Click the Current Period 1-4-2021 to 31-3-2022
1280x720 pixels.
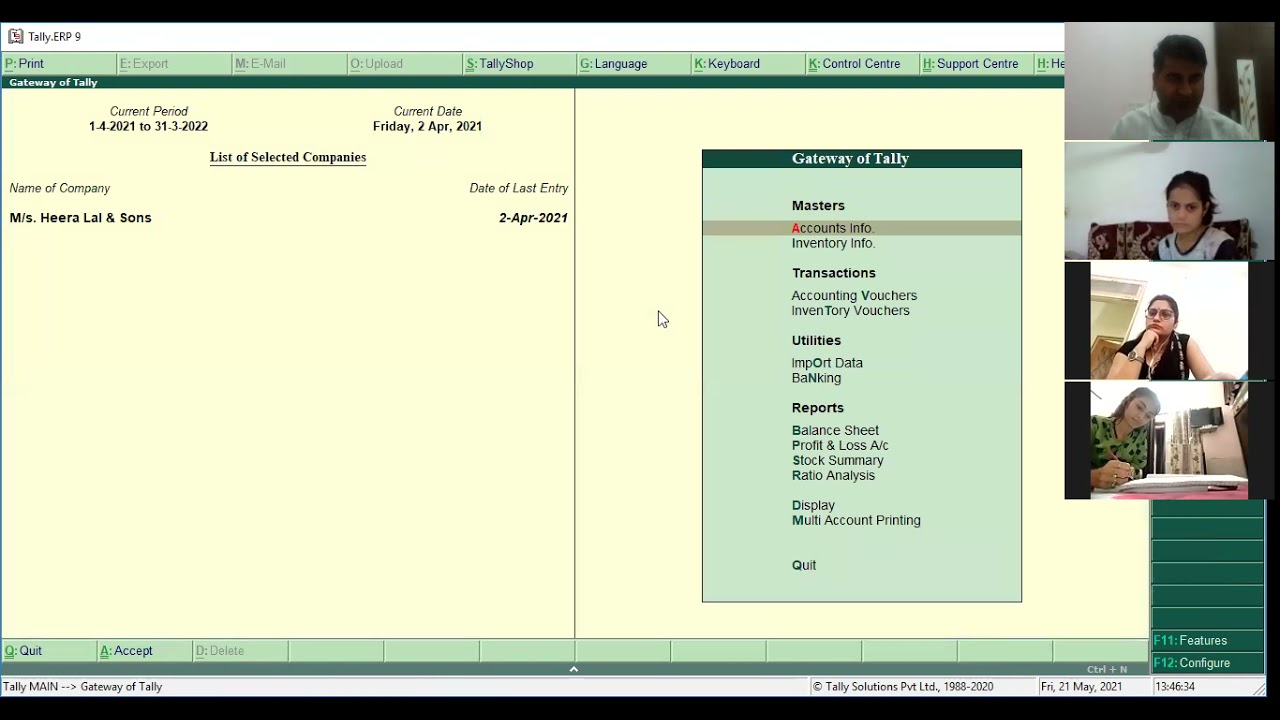(x=148, y=127)
